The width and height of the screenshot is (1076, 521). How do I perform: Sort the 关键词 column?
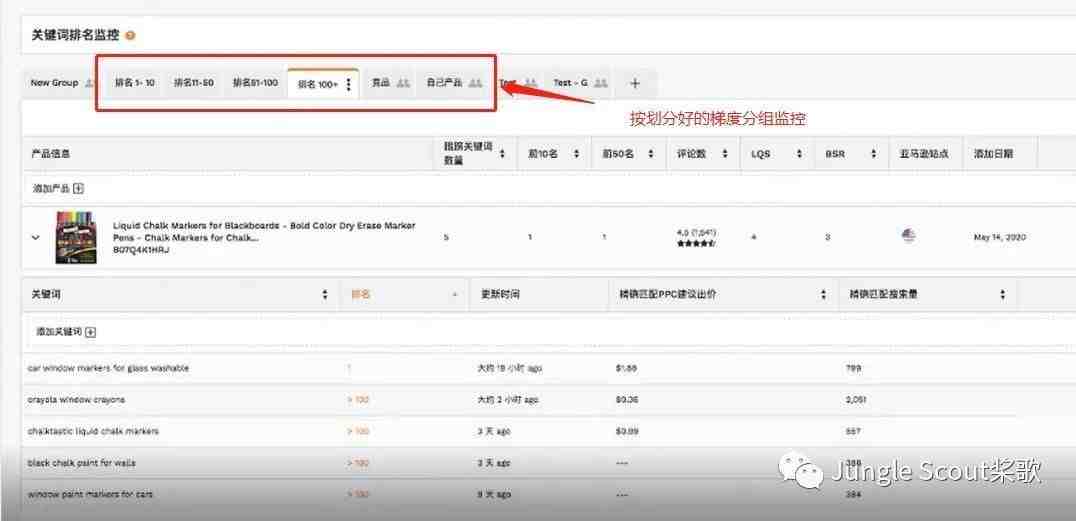pyautogui.click(x=324, y=295)
